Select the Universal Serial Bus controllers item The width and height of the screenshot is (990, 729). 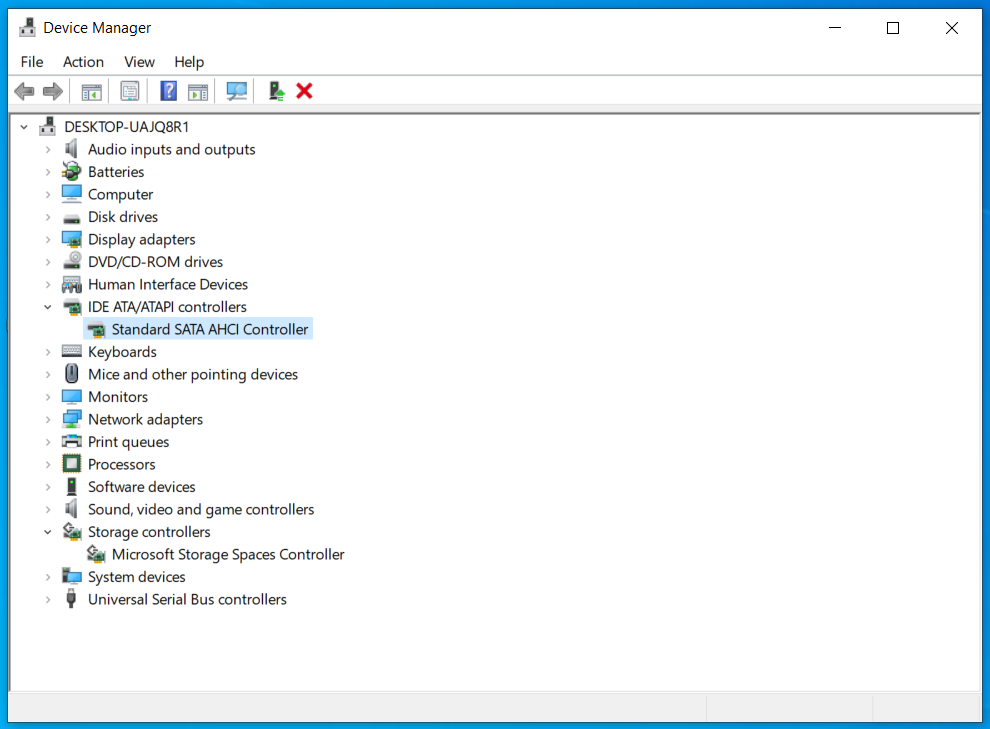click(187, 600)
